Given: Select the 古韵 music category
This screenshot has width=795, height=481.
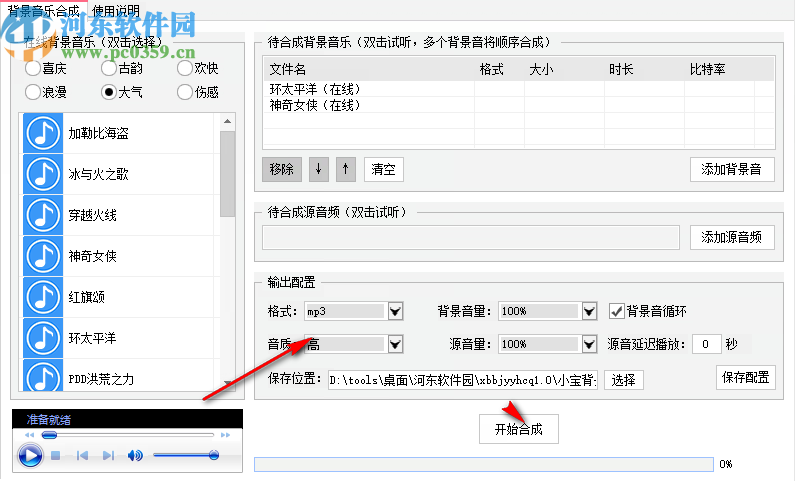Looking at the screenshot, I should point(122,68).
